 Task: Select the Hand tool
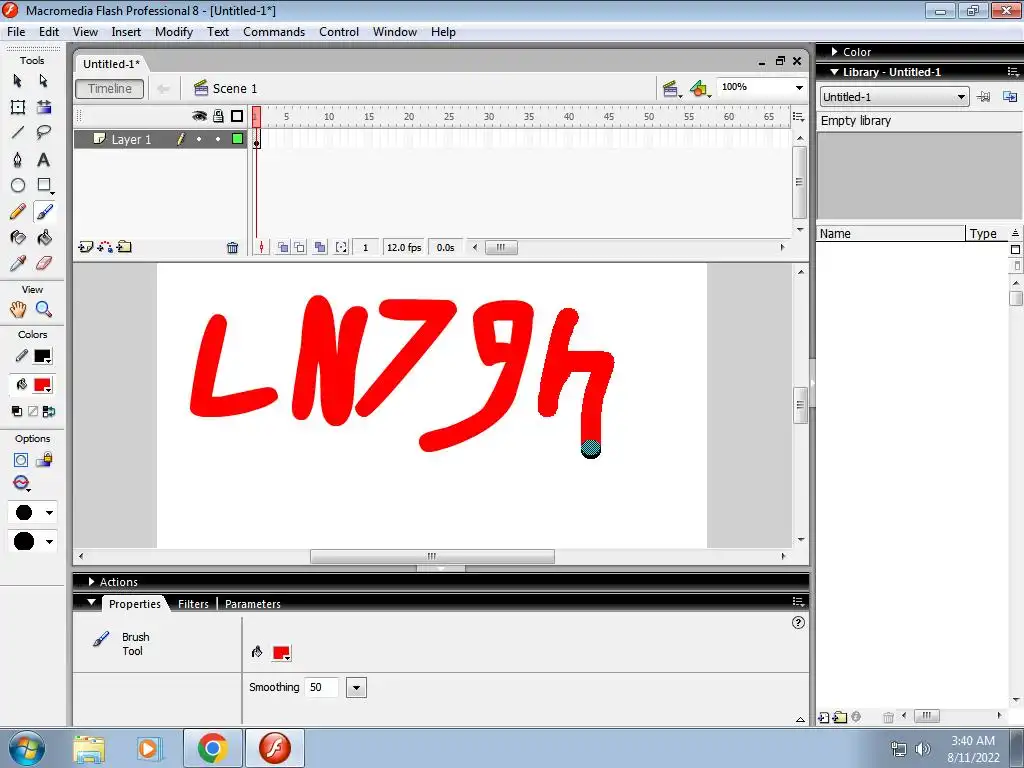click(18, 310)
